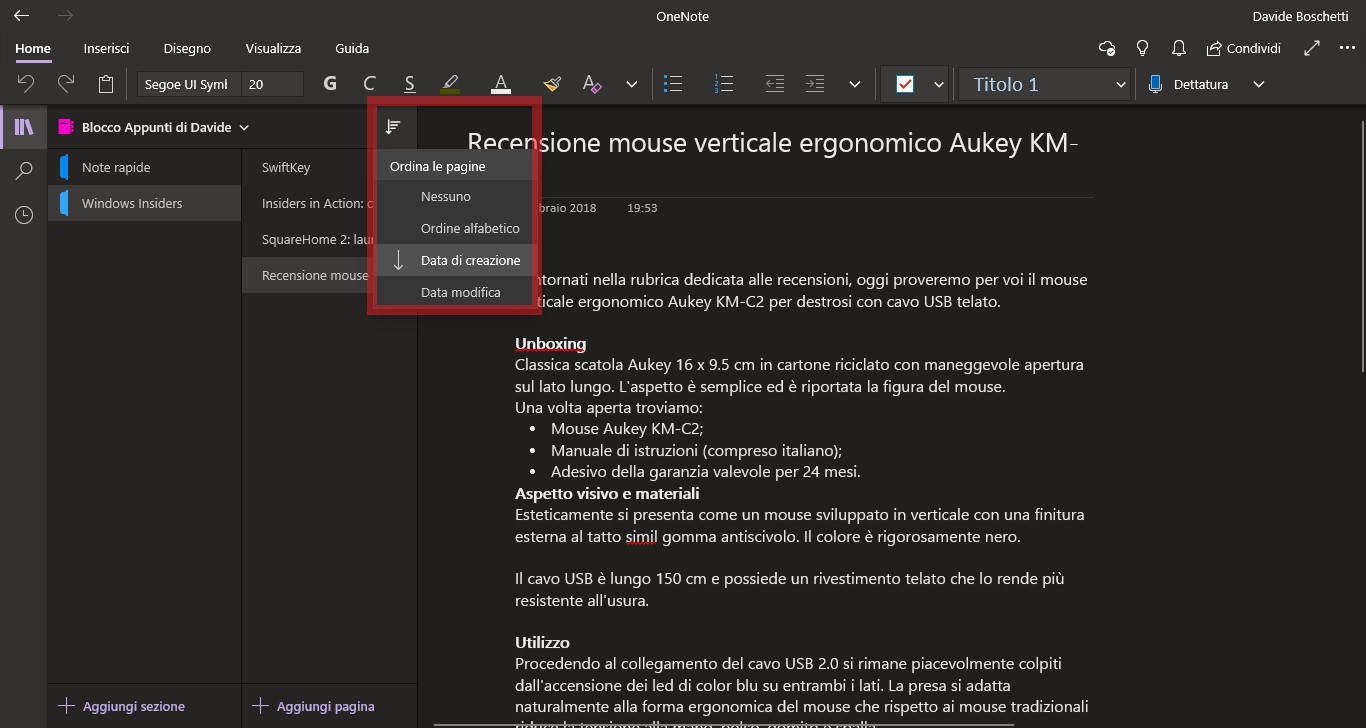Image resolution: width=1366 pixels, height=728 pixels.
Task: Increase the paragraph indent
Action: [x=815, y=84]
